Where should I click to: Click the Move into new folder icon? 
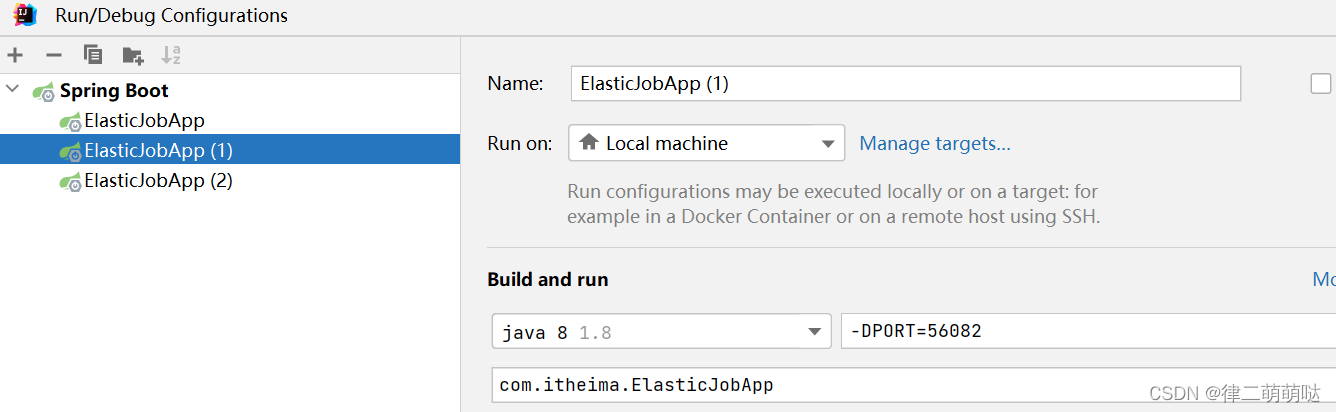(132, 55)
